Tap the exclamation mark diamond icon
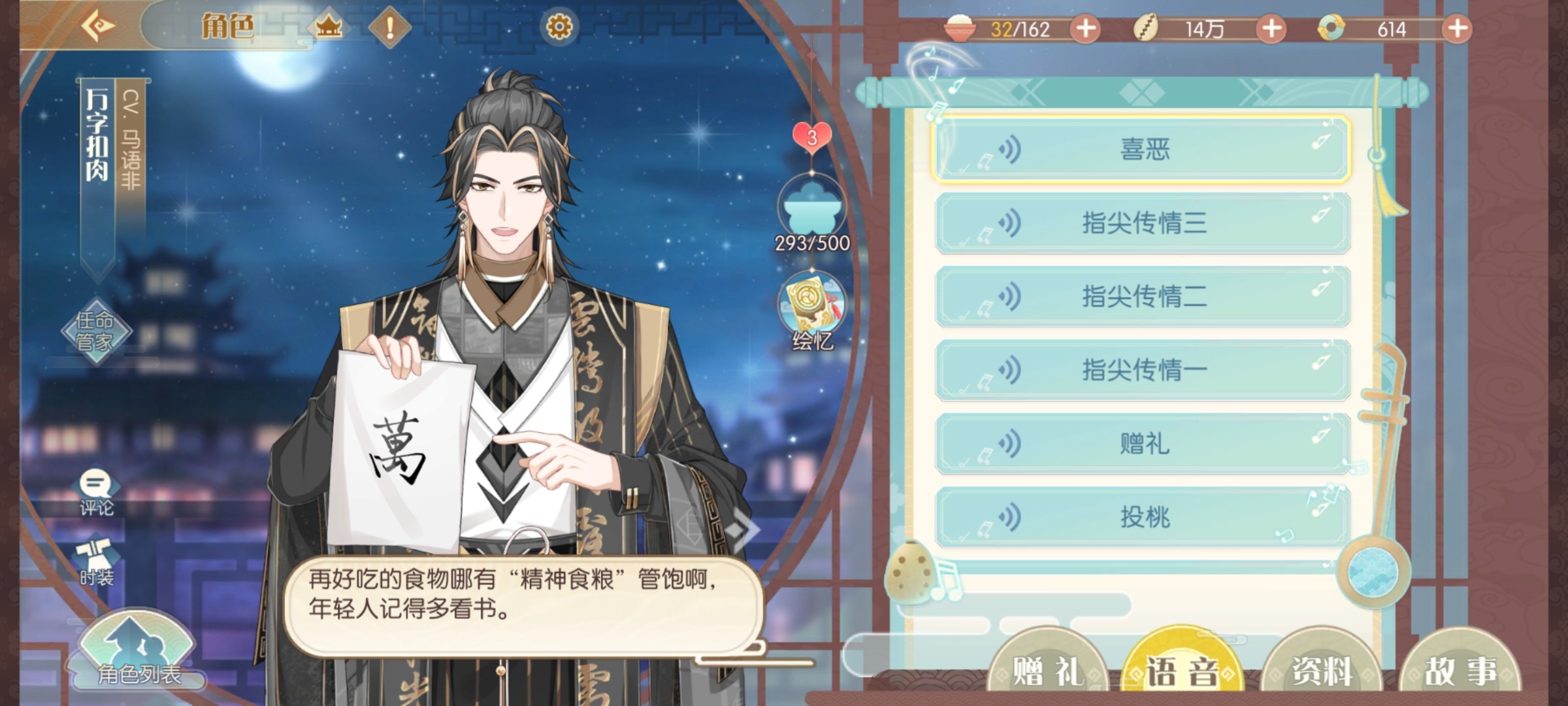Viewport: 1568px width, 706px height. (390, 27)
